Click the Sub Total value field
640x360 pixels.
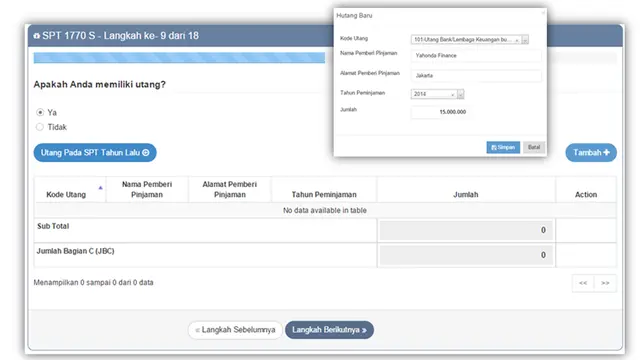[466, 230]
